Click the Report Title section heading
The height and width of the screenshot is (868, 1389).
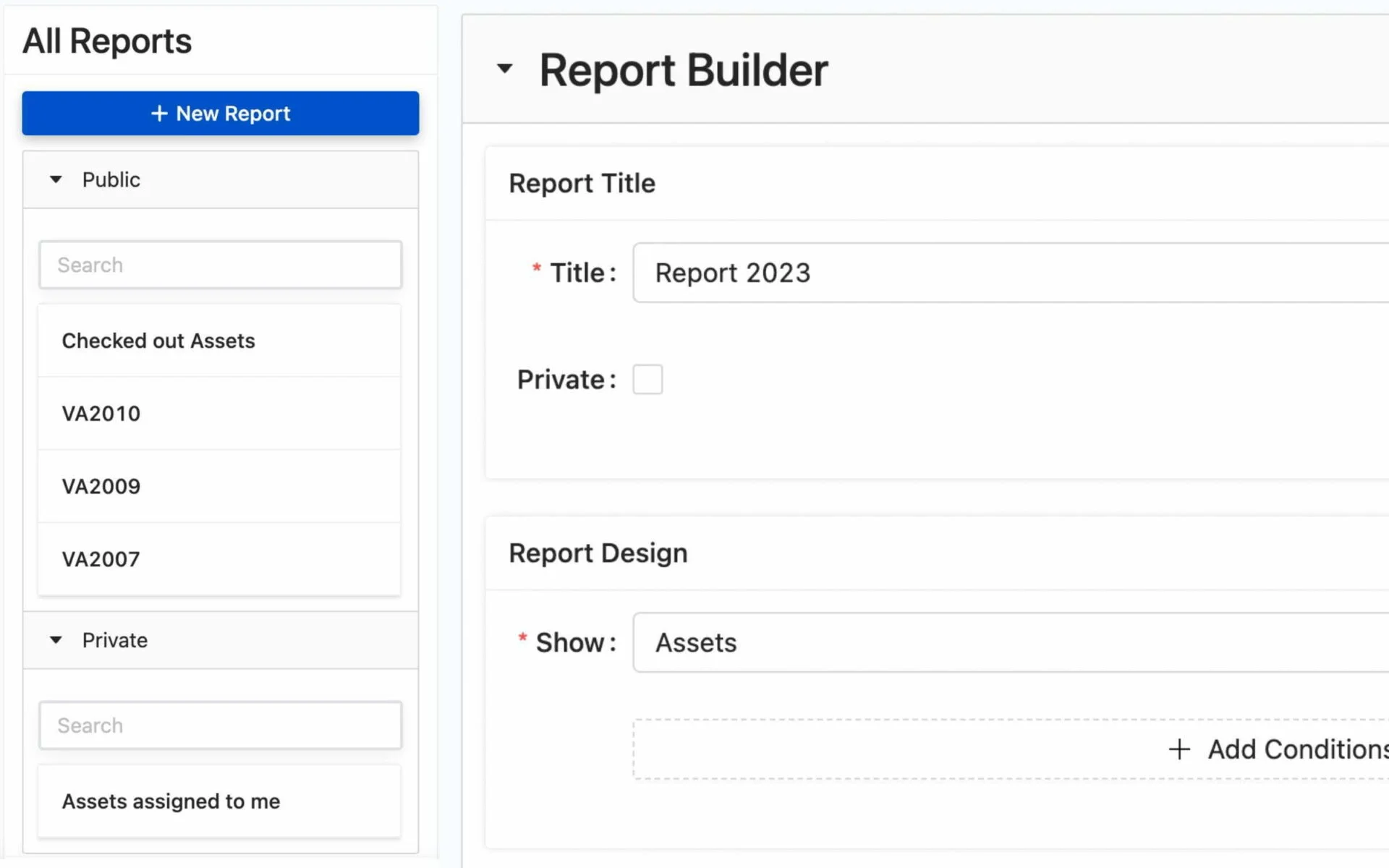point(582,184)
